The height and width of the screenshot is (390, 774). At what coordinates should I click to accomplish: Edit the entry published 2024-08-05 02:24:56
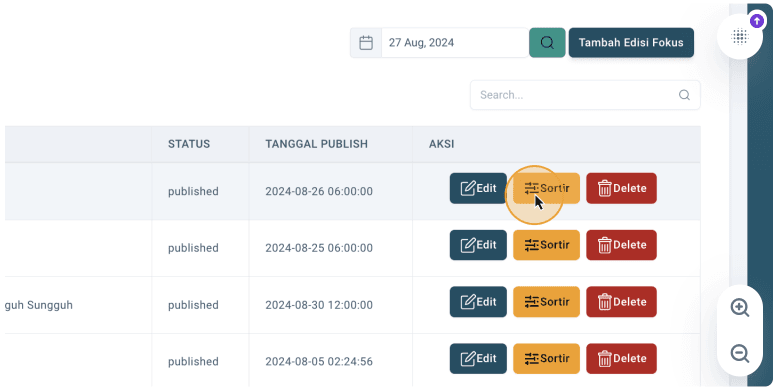478,358
